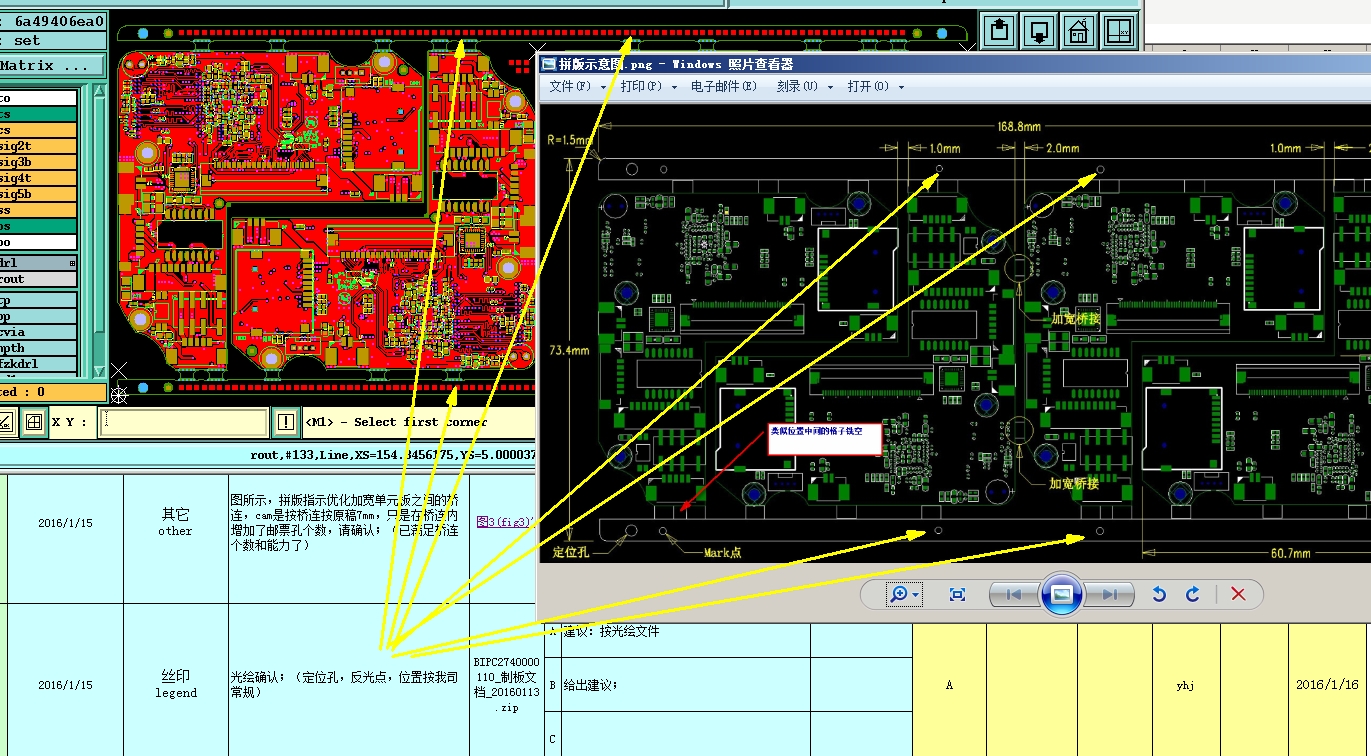Click the X Y coordinate input field
This screenshot has width=1371, height=756.
pos(183,422)
